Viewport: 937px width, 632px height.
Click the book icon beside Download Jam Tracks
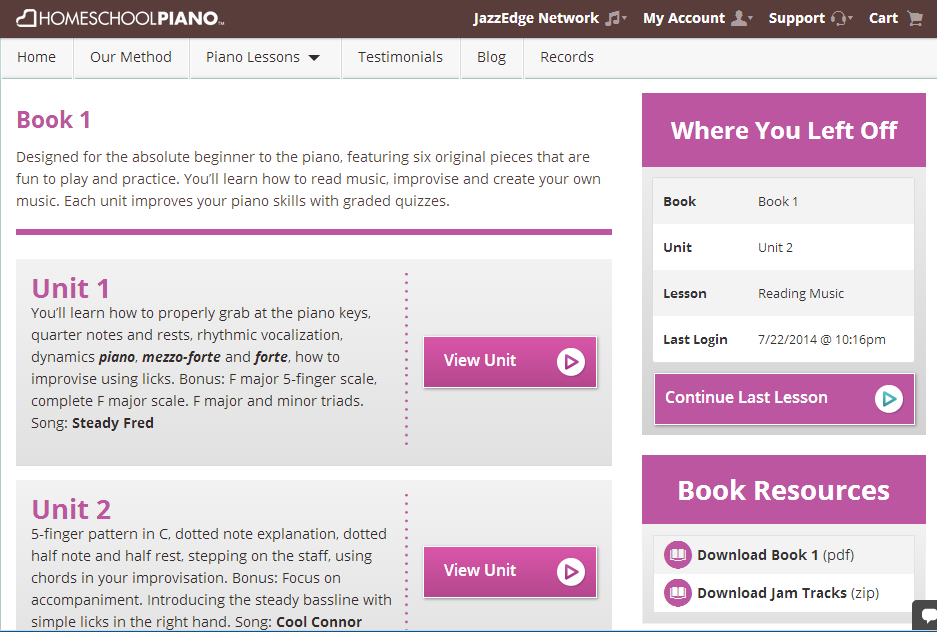[678, 593]
